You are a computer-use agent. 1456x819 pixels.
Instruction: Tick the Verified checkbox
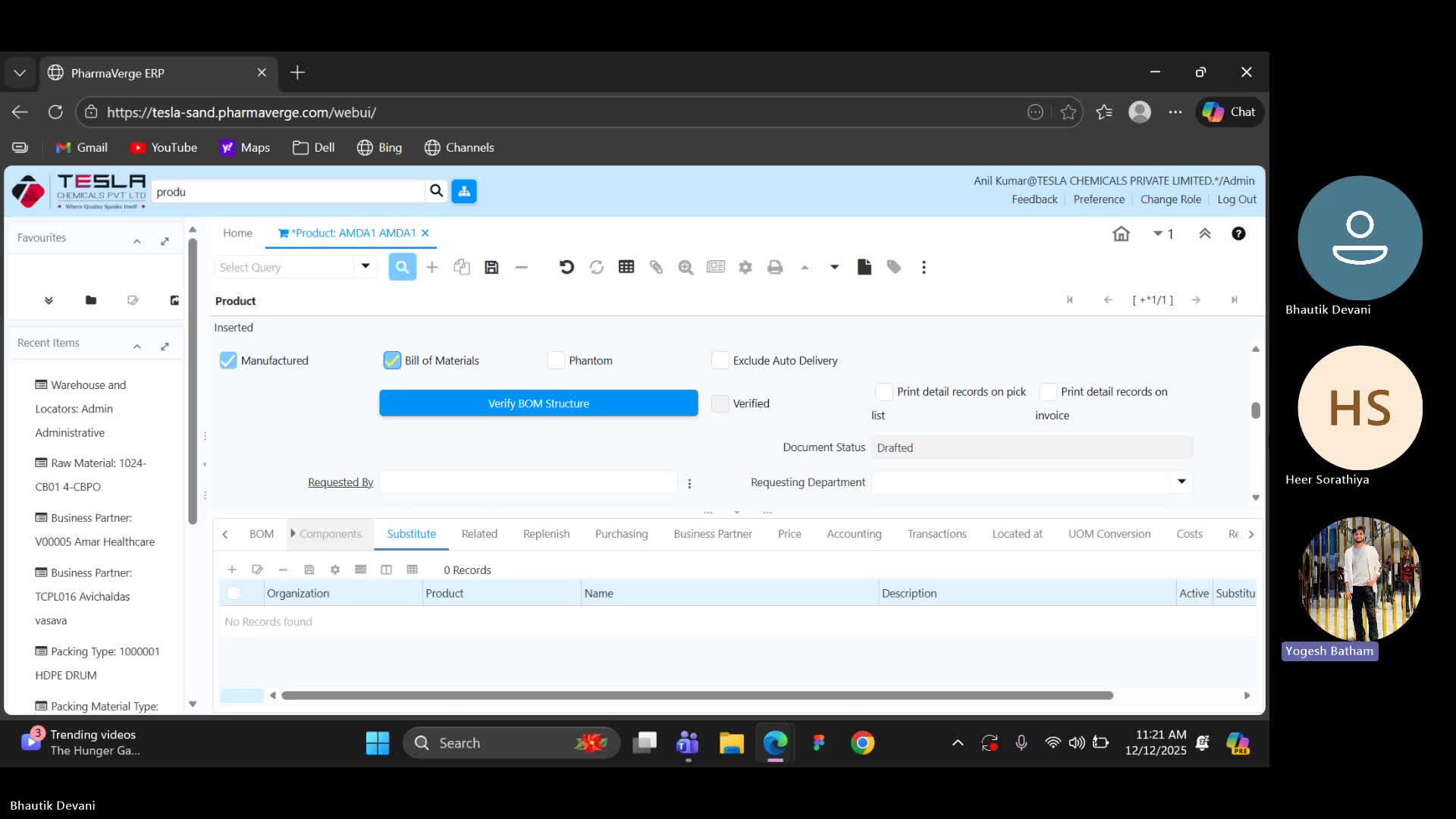pos(720,403)
